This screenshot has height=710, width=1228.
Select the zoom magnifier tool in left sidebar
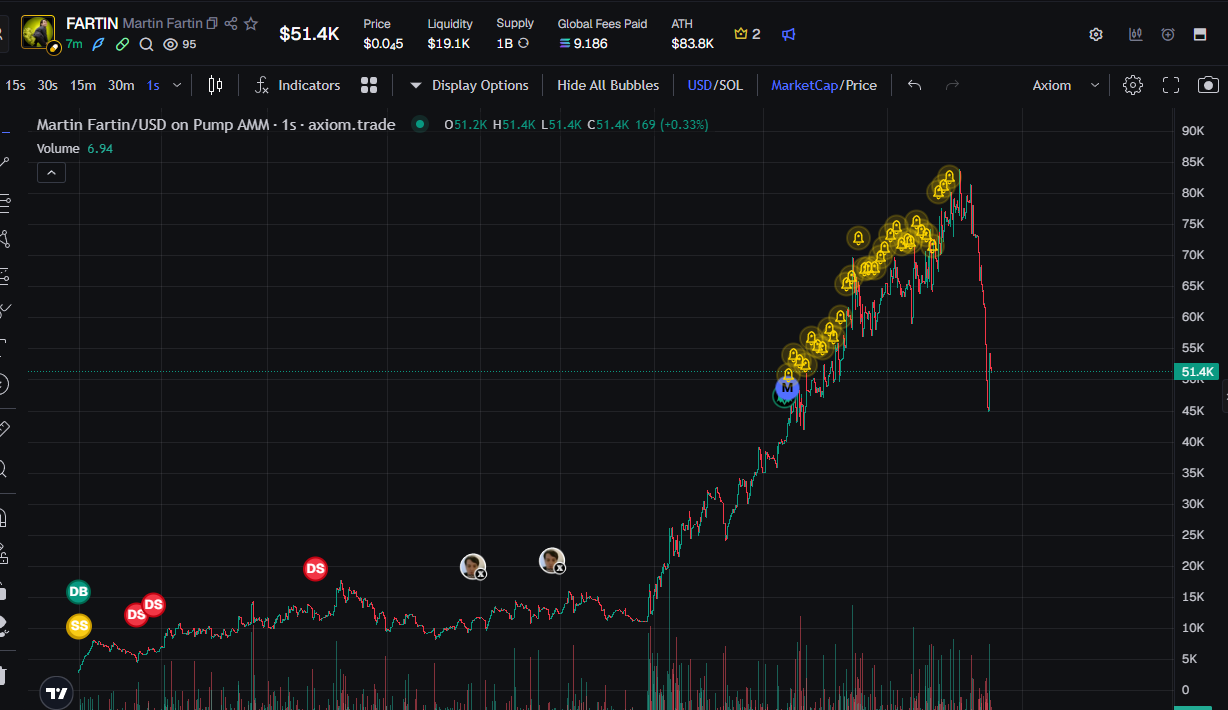point(5,469)
